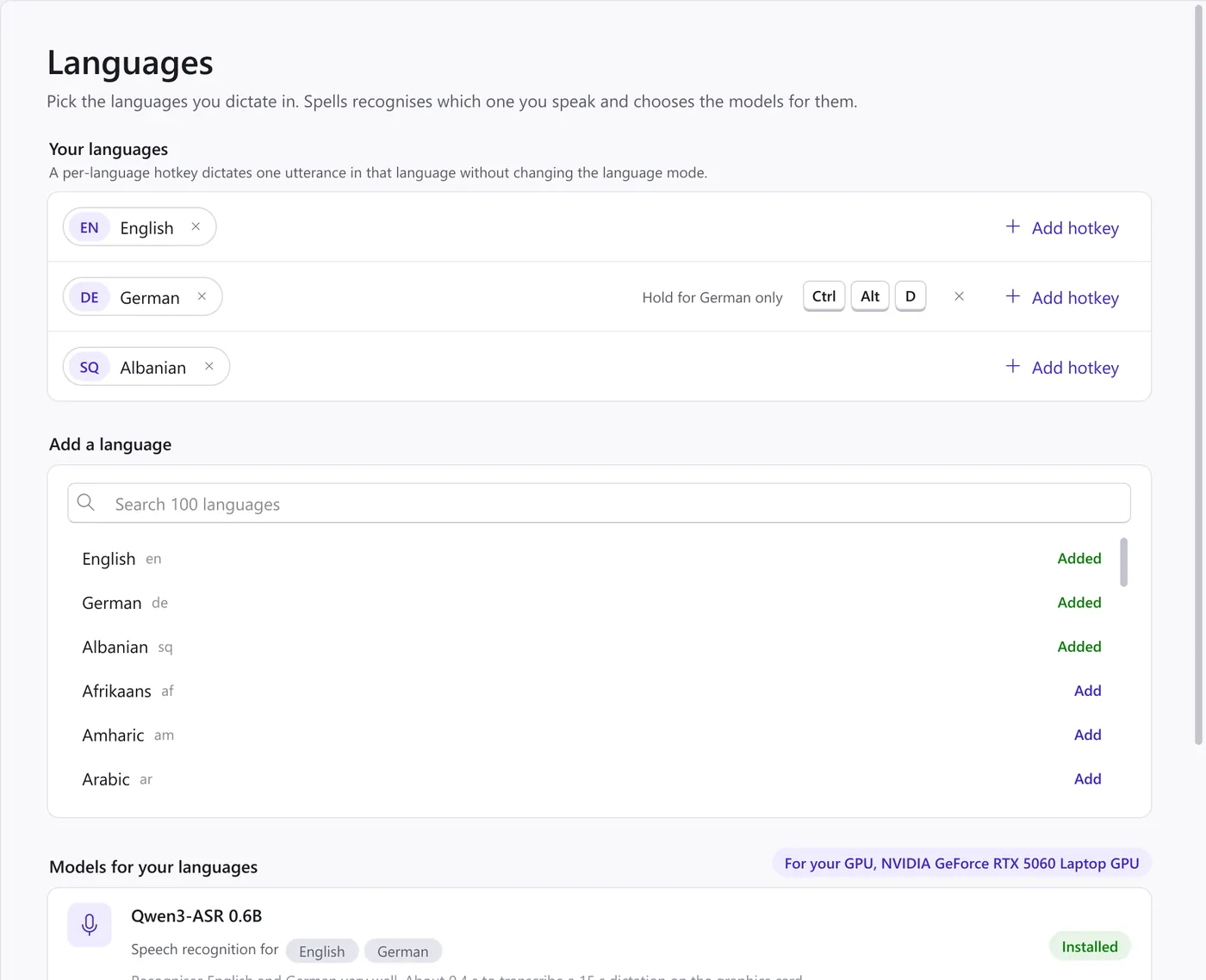Click the search magnifier icon
The width and height of the screenshot is (1206, 980).
click(x=86, y=503)
